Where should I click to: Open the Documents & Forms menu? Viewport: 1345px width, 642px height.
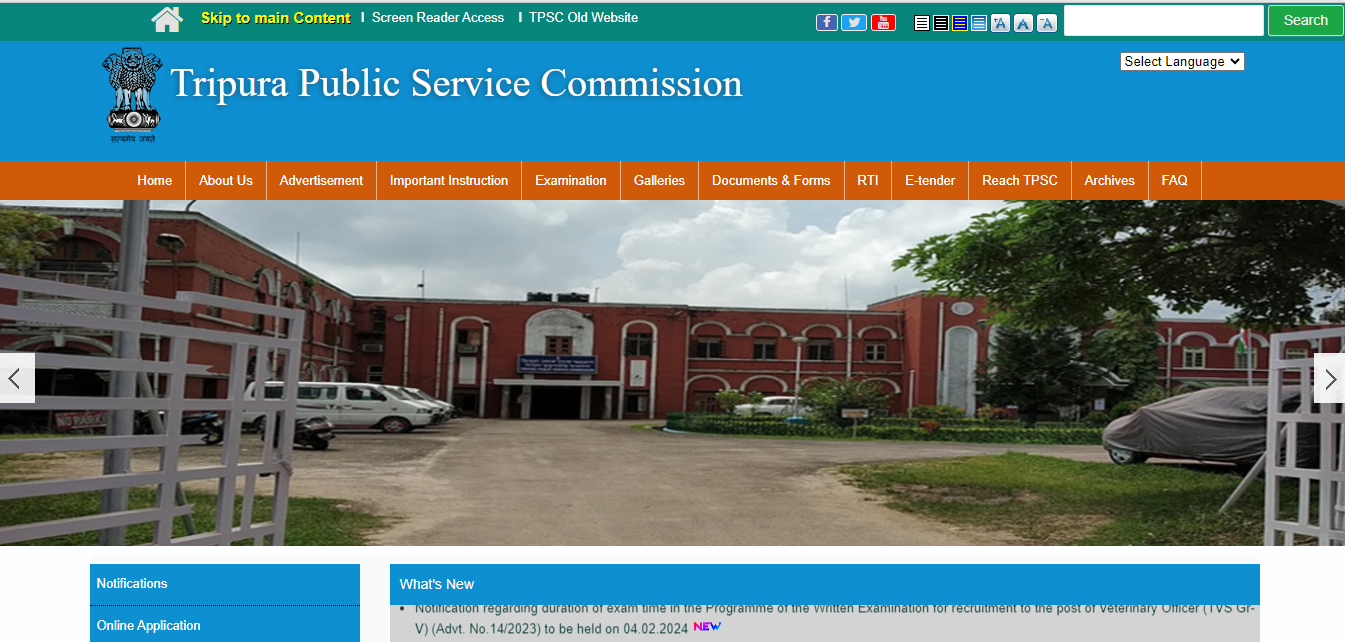tap(770, 181)
